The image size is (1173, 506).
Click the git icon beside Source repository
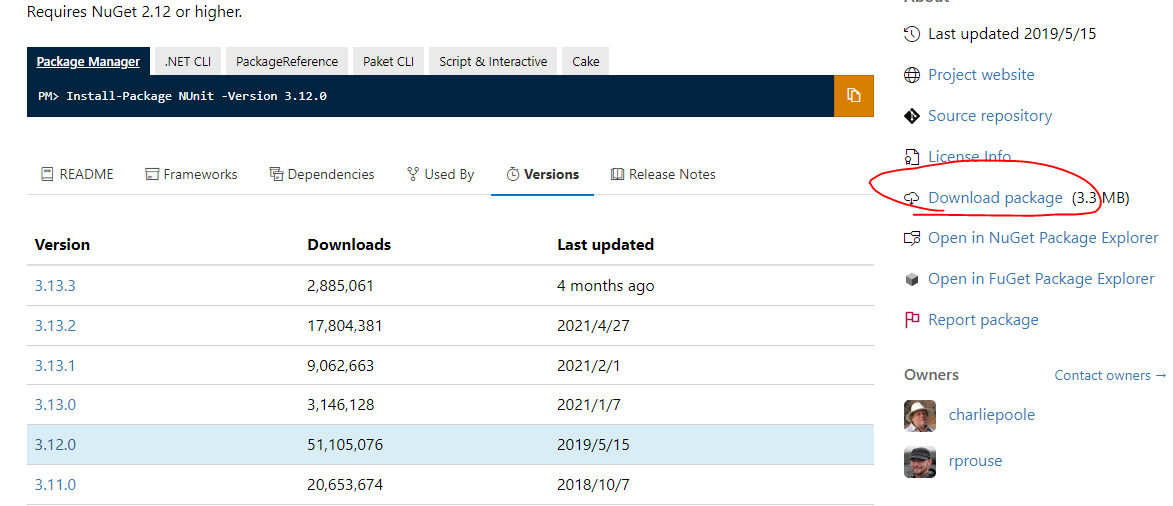(911, 116)
